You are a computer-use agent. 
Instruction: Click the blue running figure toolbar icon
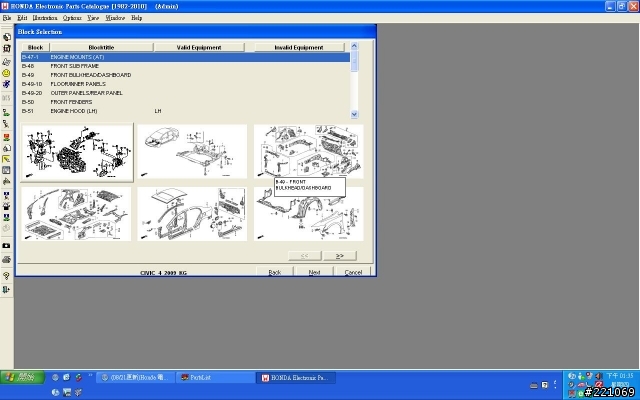pos(6,84)
